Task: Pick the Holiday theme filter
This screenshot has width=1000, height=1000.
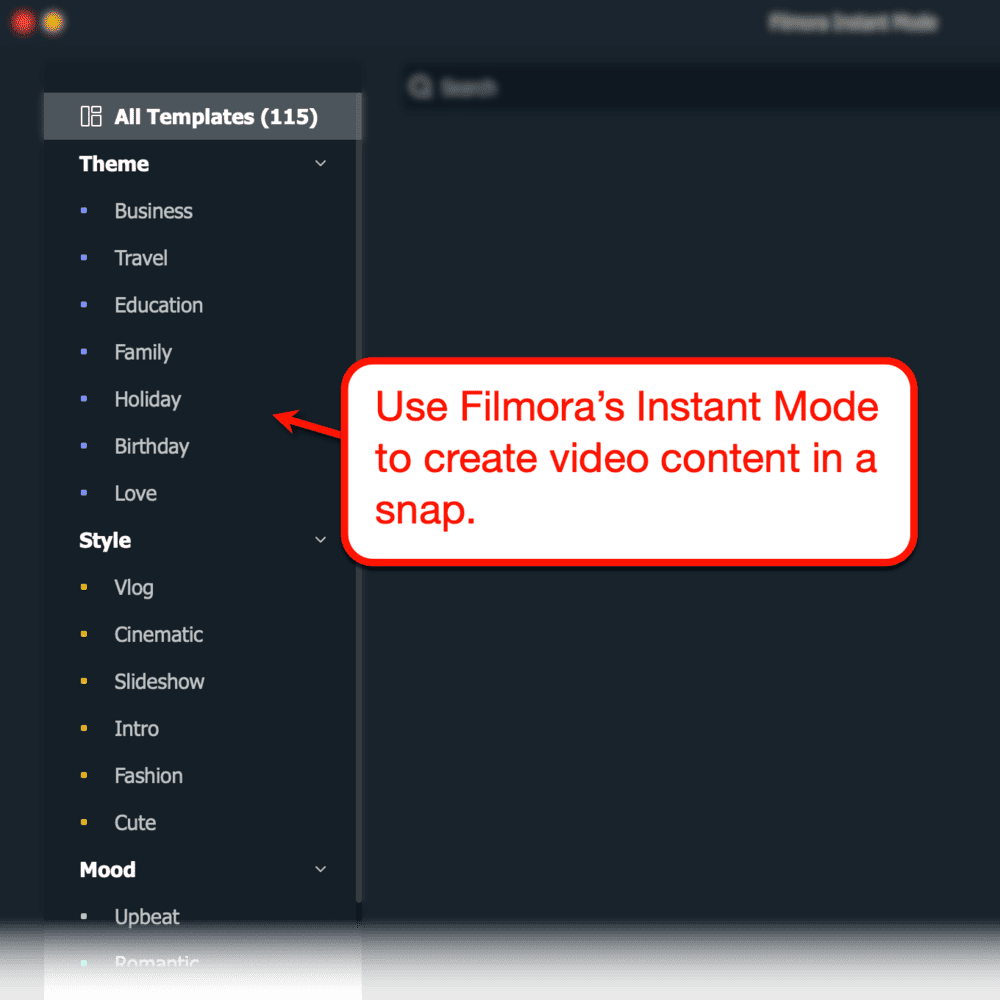Action: pos(147,399)
